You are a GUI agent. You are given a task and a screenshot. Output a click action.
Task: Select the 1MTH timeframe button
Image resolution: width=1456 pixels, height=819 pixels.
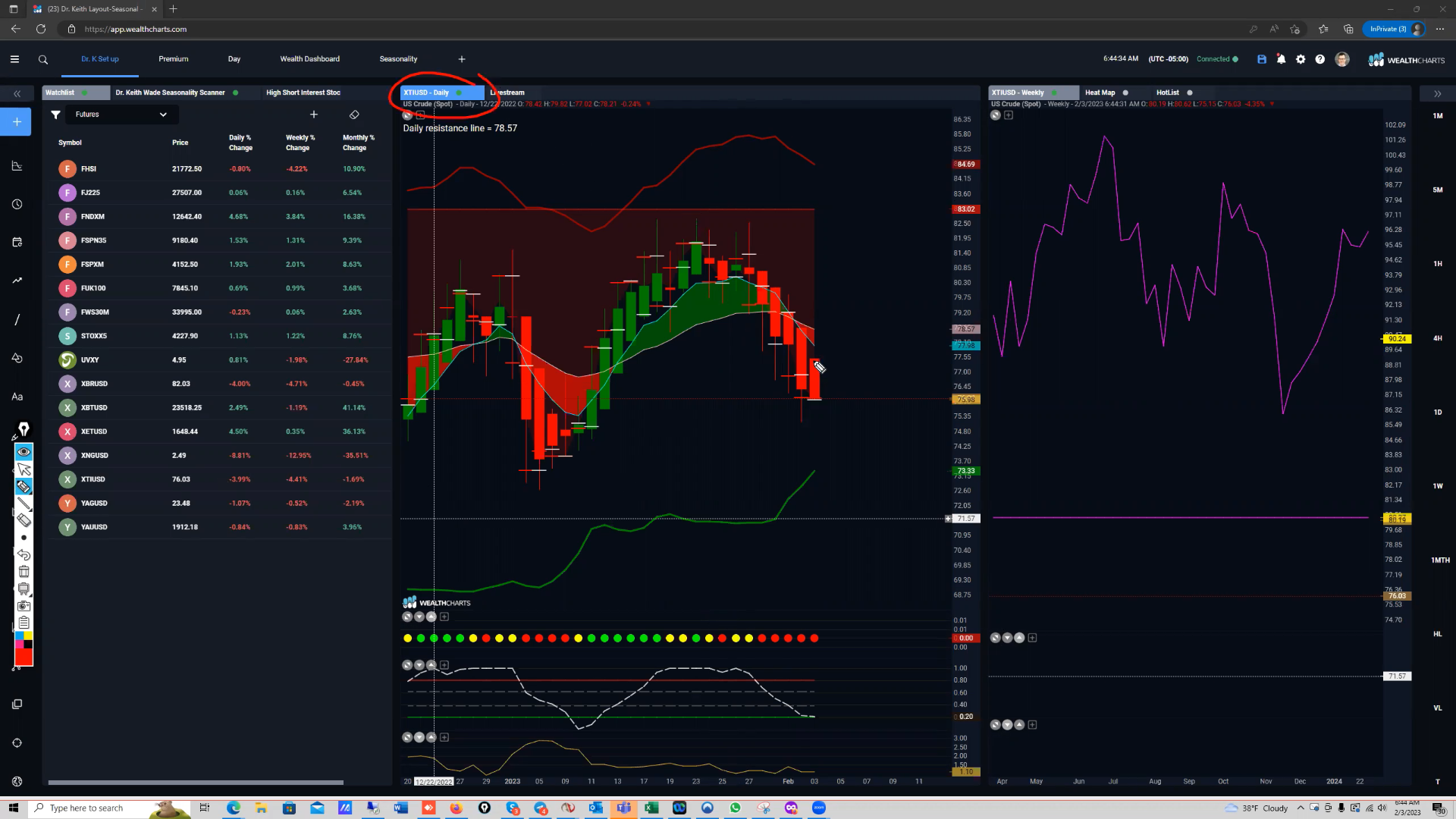tap(1440, 560)
